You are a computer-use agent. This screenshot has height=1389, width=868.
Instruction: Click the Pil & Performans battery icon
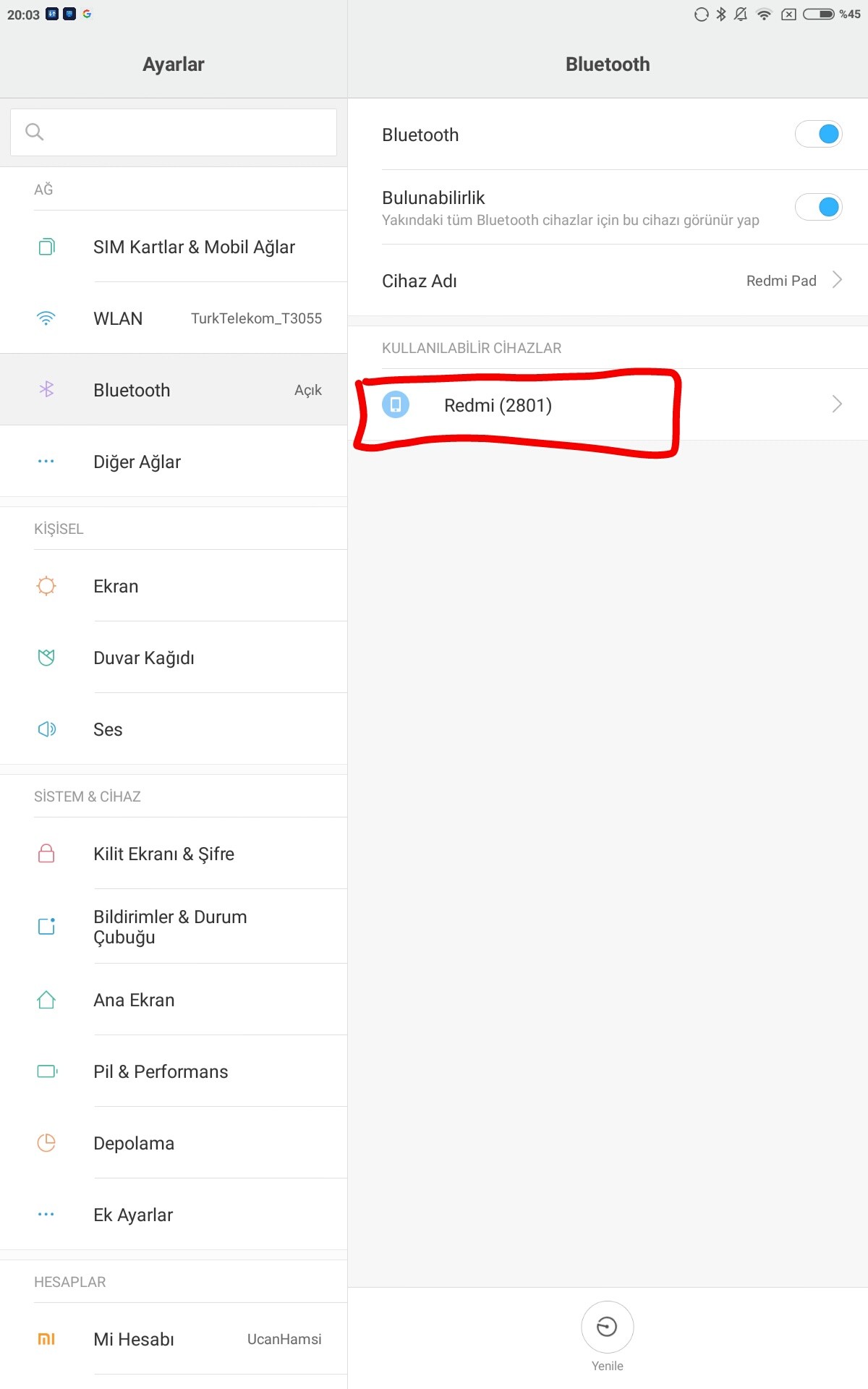(47, 1071)
